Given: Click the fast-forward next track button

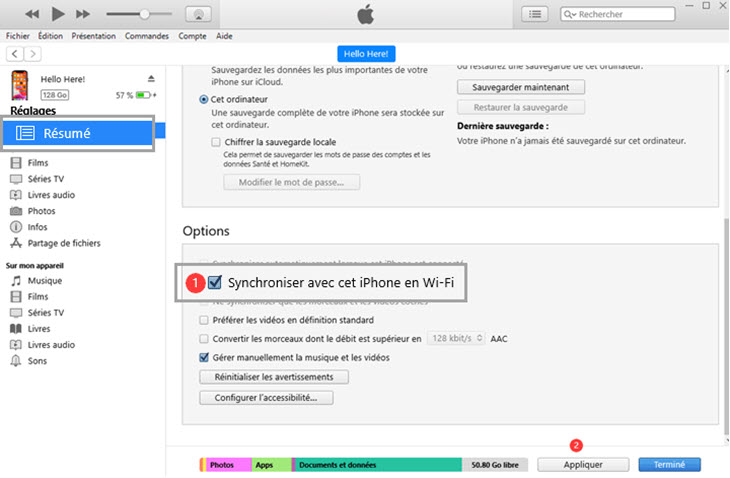Looking at the screenshot, I should [83, 14].
